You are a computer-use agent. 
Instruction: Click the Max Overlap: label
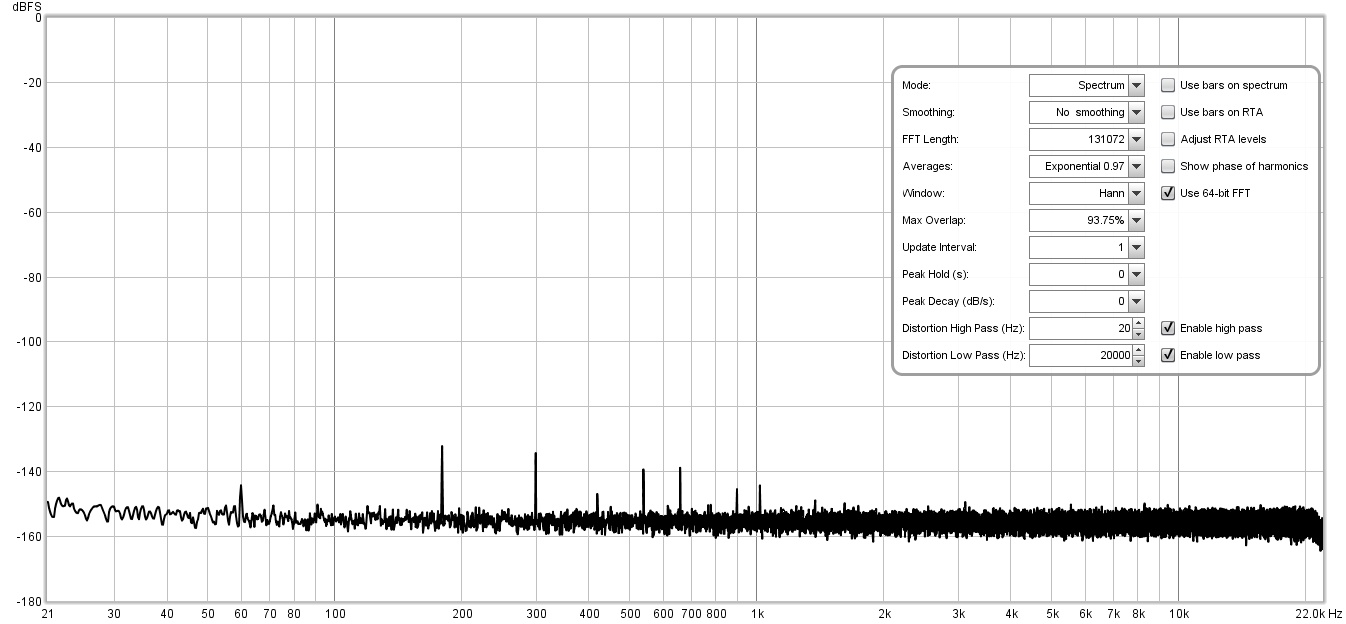point(932,221)
